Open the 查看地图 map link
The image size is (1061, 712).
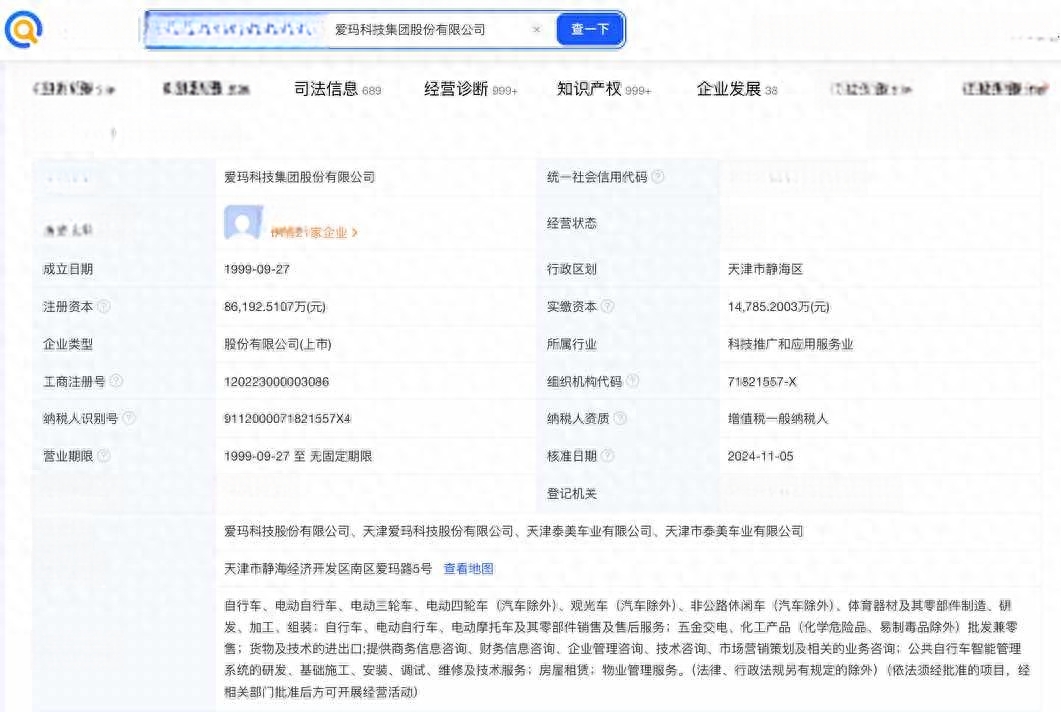coord(468,569)
